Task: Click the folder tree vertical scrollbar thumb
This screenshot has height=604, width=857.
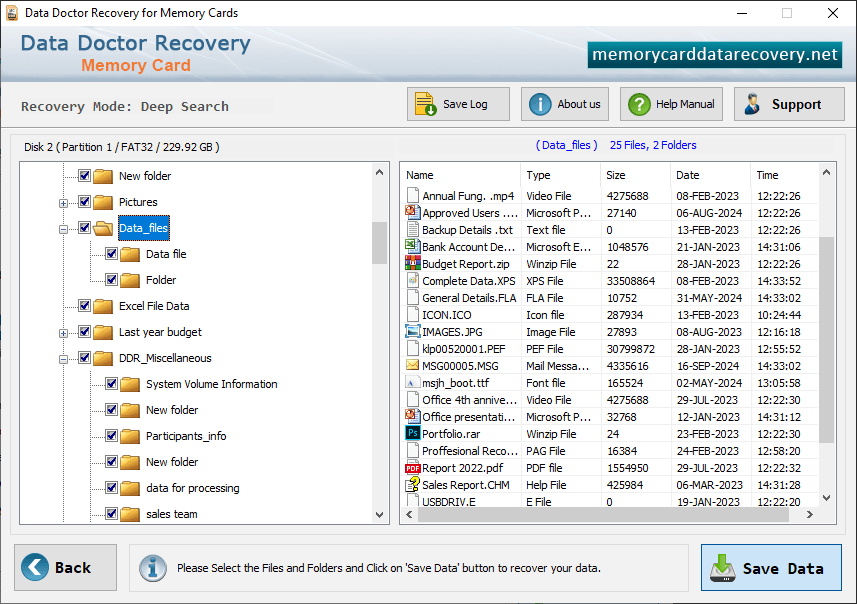Action: (379, 243)
